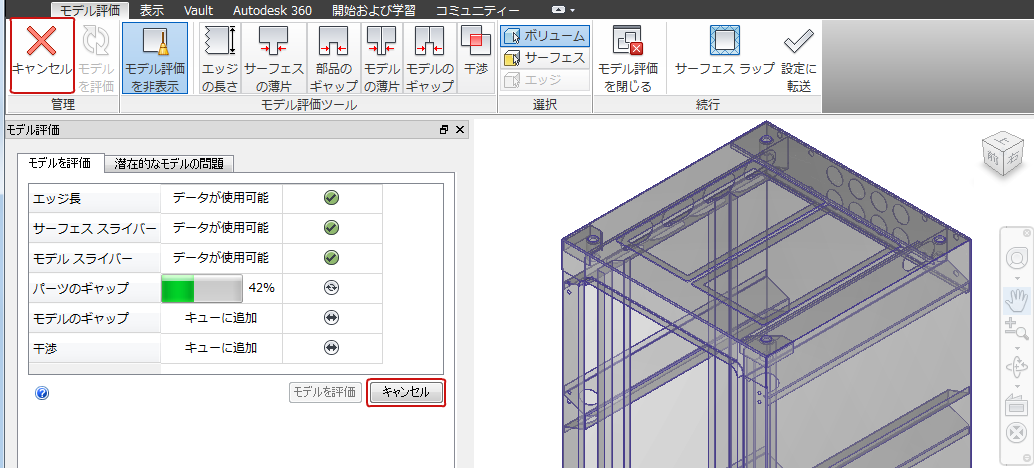Click the キャンセル button in the panel
Image resolution: width=1034 pixels, height=468 pixels.
tap(406, 392)
